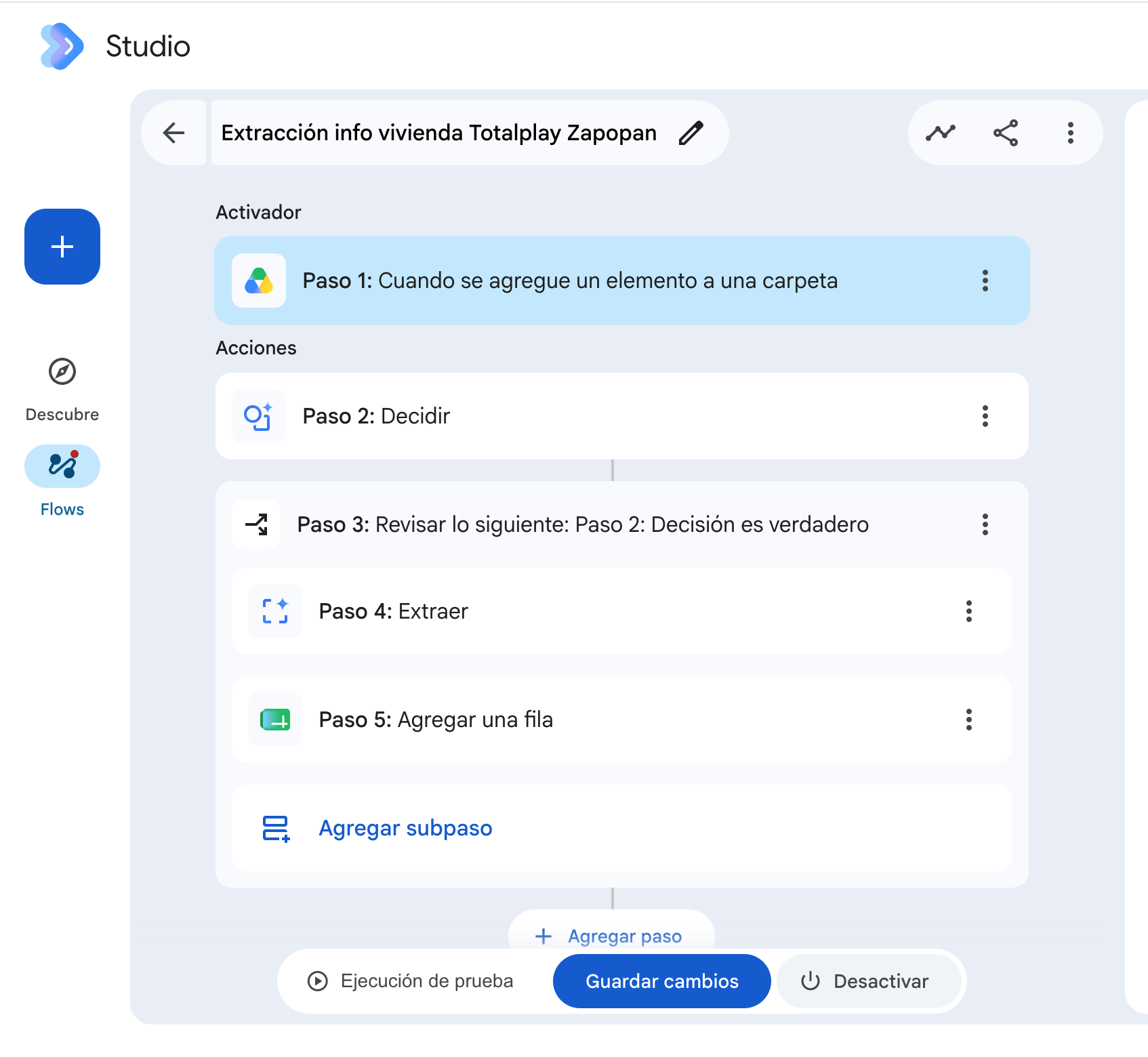Open flow options three-dot menu in header
Image resolution: width=1148 pixels, height=1057 pixels.
pyautogui.click(x=1071, y=133)
